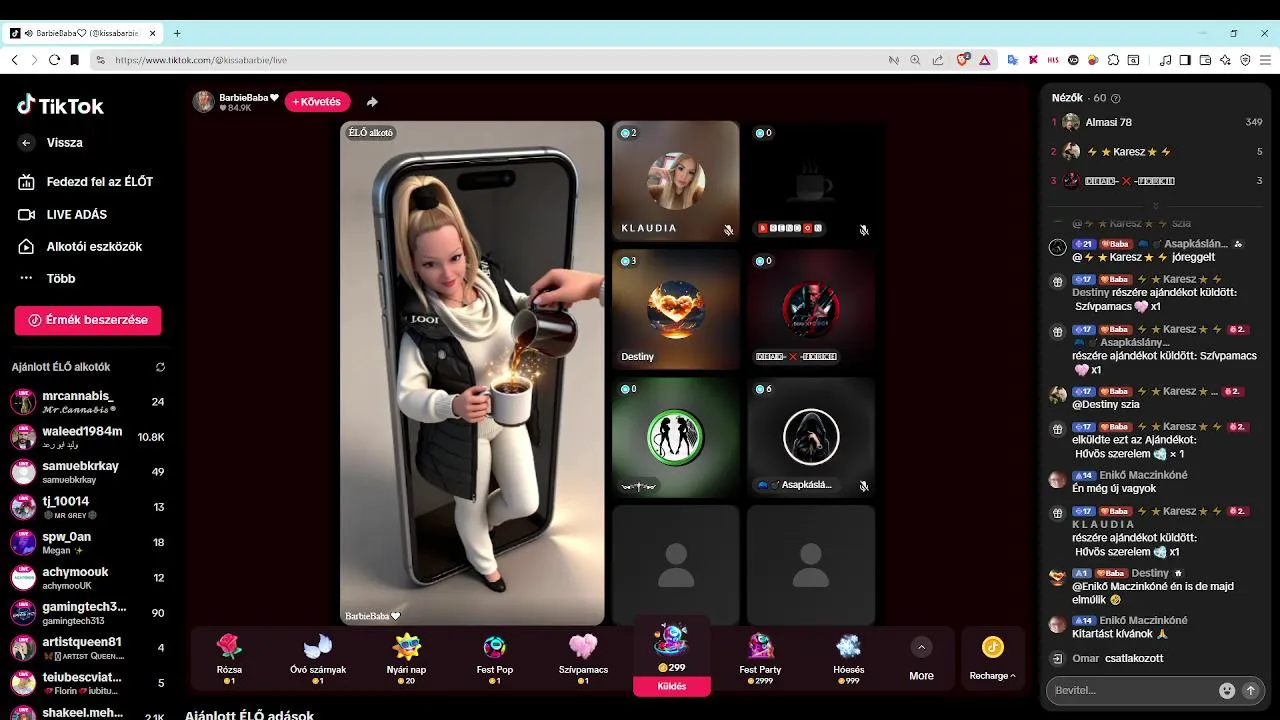Send the chat message arrow
The width and height of the screenshot is (1280, 720).
pyautogui.click(x=1250, y=690)
